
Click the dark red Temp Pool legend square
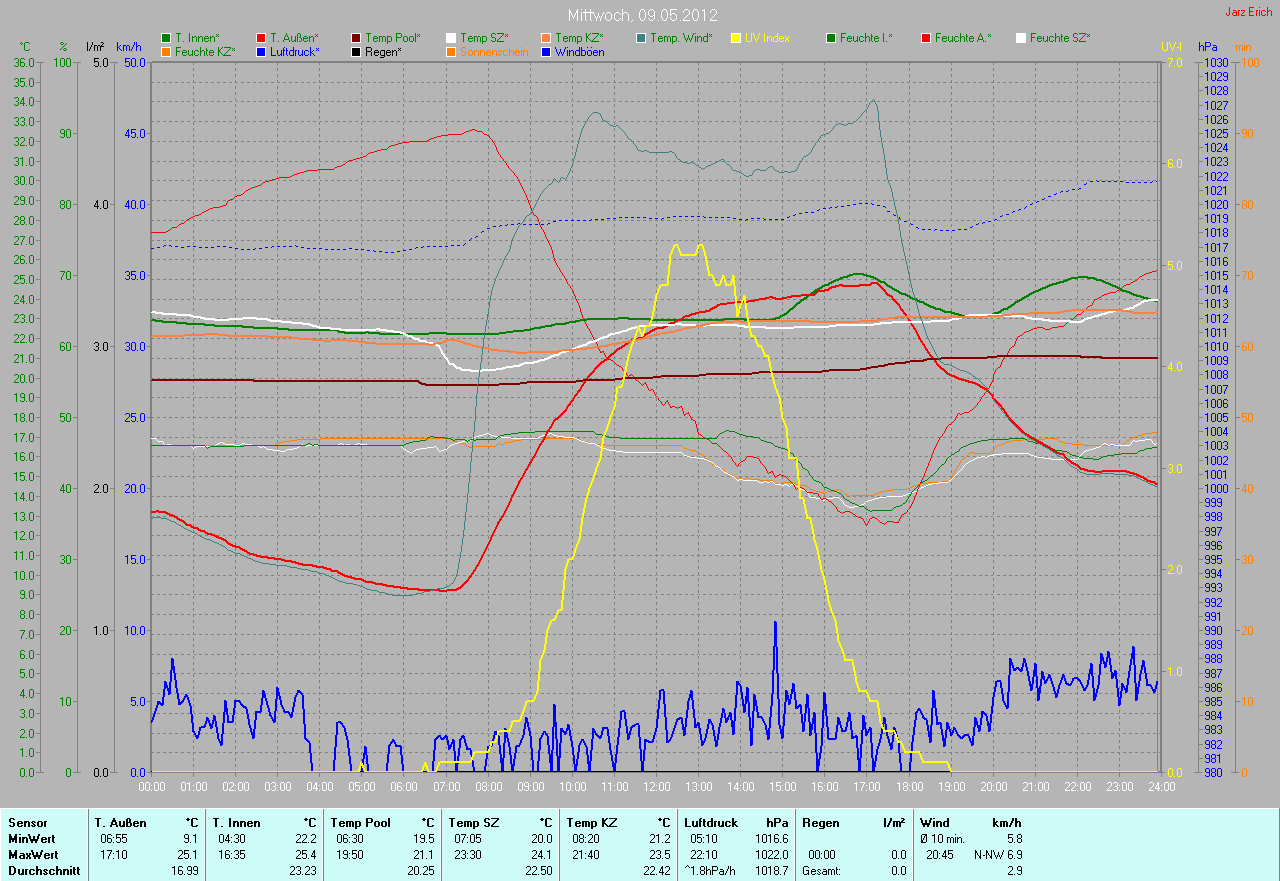(x=356, y=38)
